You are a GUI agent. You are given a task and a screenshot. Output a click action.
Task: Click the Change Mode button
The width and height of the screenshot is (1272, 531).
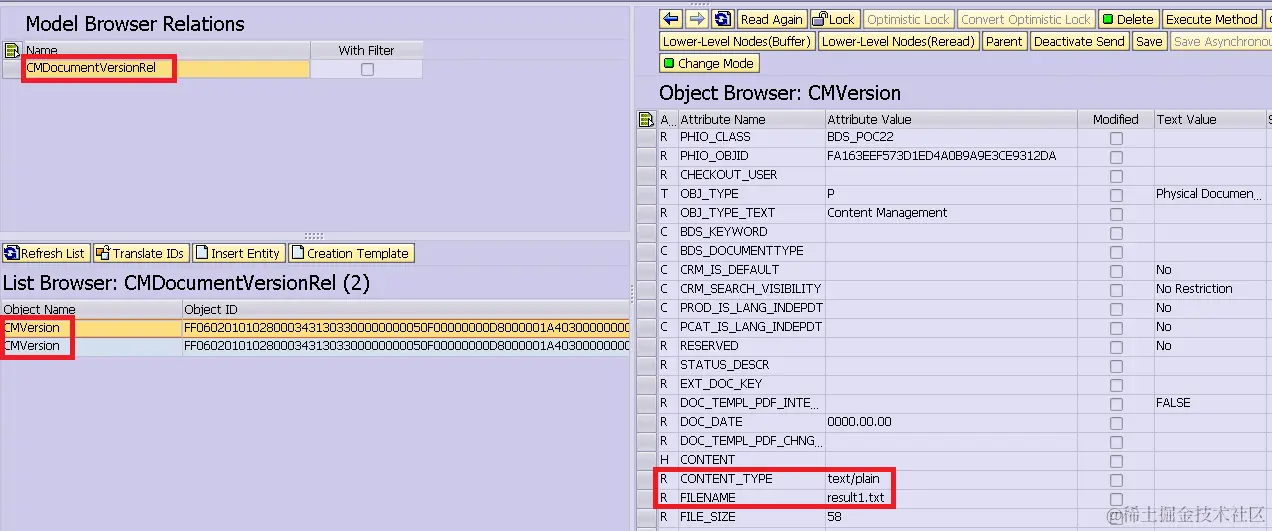709,63
